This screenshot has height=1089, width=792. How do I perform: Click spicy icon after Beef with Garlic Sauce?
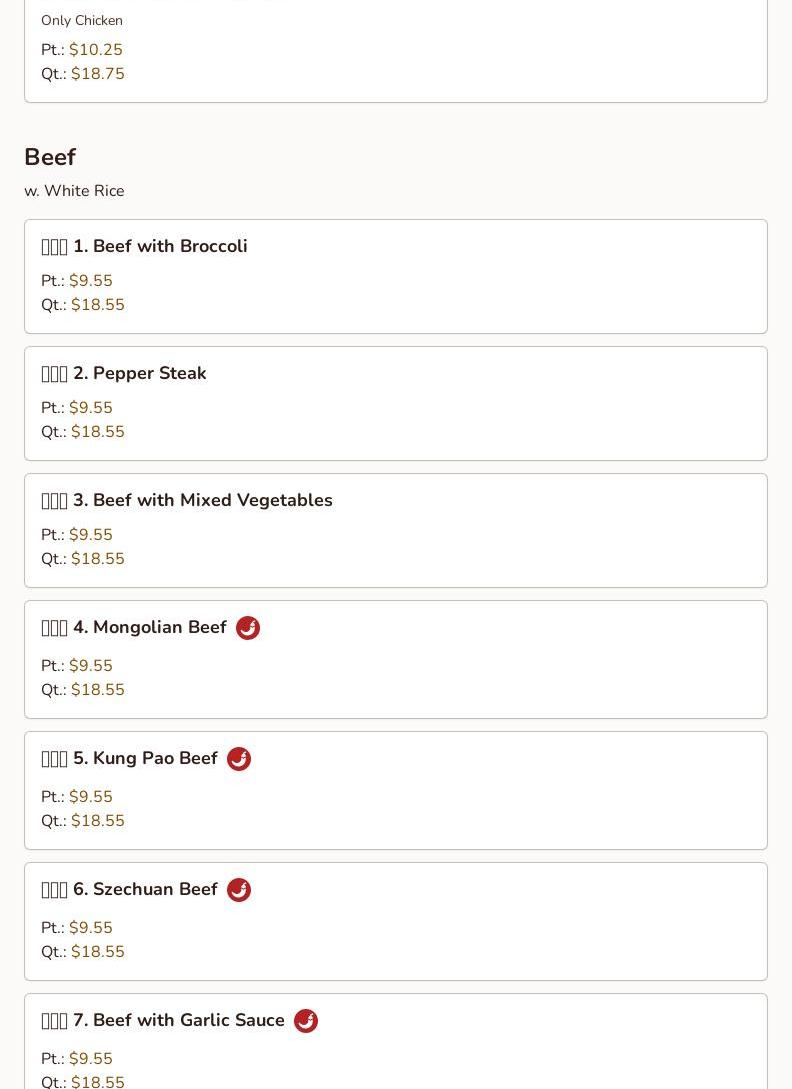point(306,1021)
